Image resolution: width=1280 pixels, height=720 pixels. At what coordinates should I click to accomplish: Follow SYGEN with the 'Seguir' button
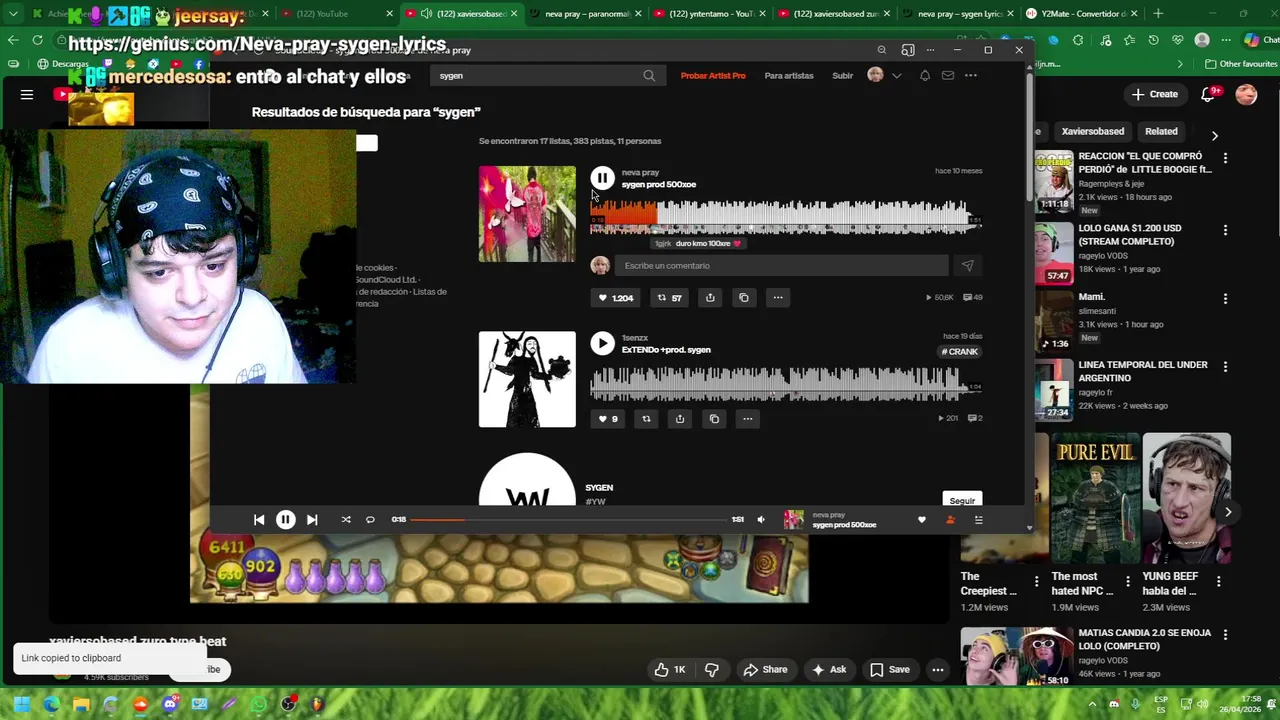coord(962,500)
